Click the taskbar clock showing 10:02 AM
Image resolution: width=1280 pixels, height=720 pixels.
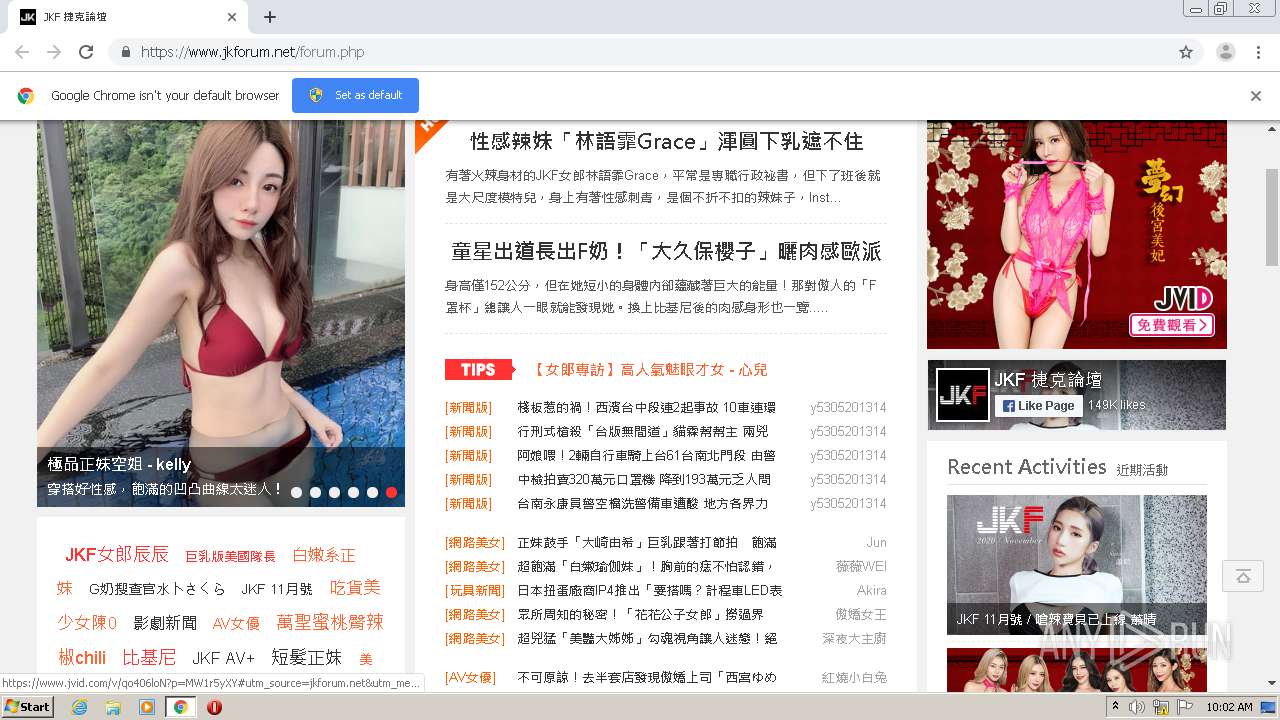coord(1229,707)
